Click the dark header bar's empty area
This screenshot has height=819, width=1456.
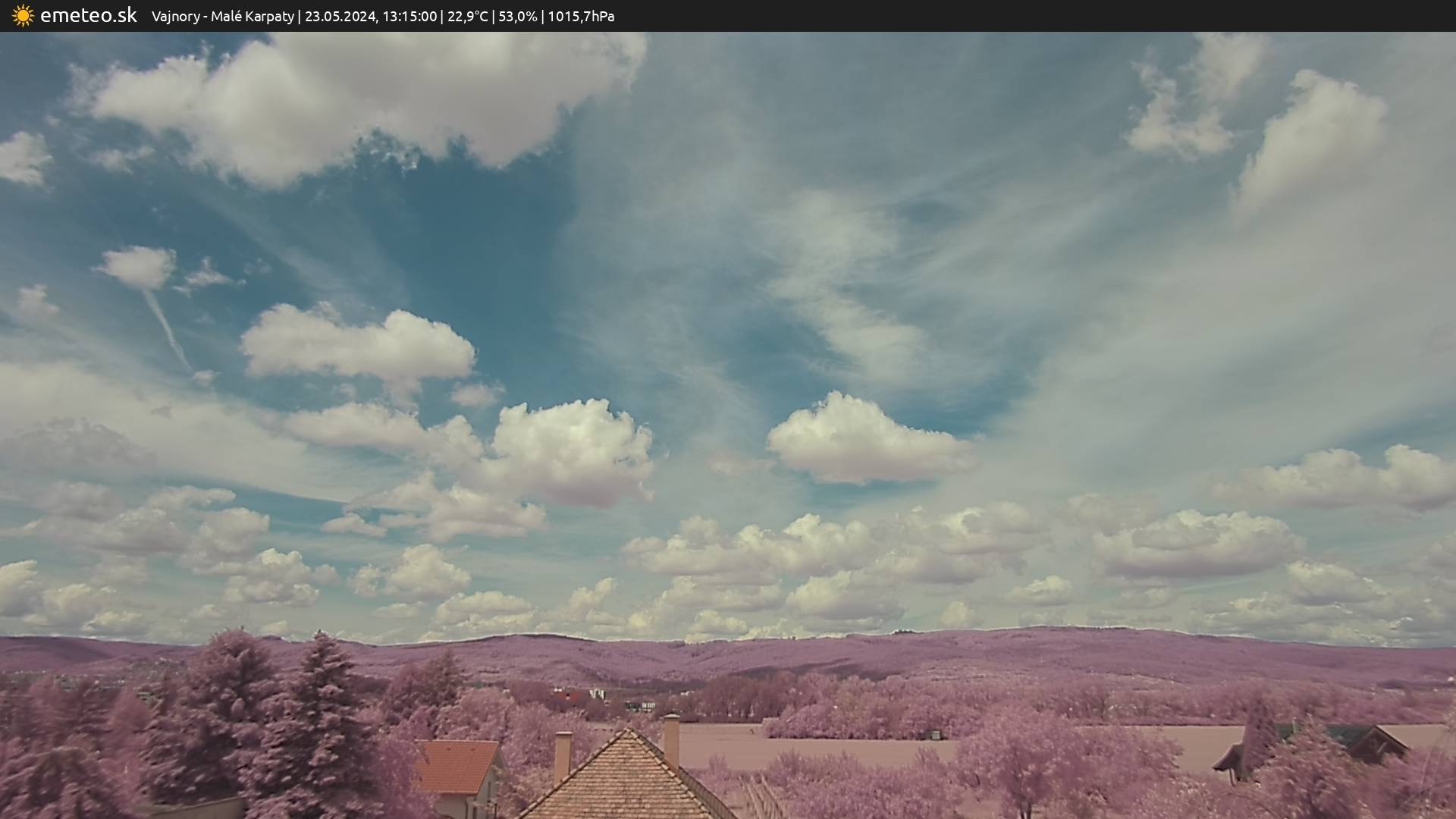point(1062,16)
